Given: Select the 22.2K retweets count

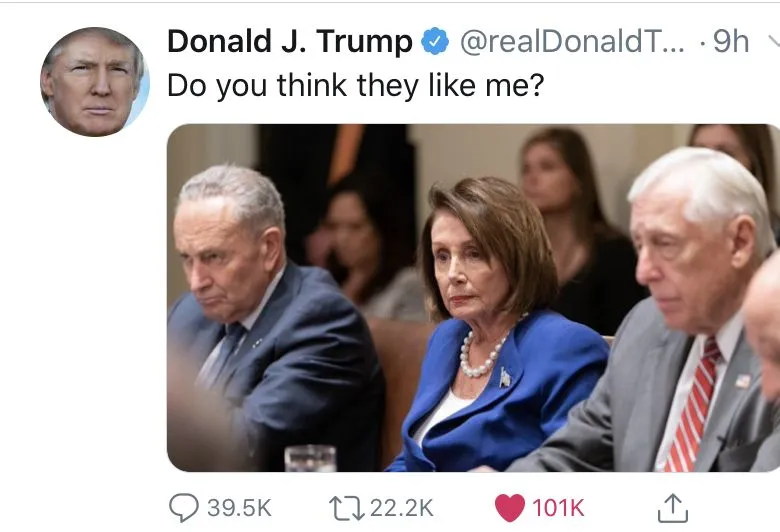Looking at the screenshot, I should tap(402, 508).
